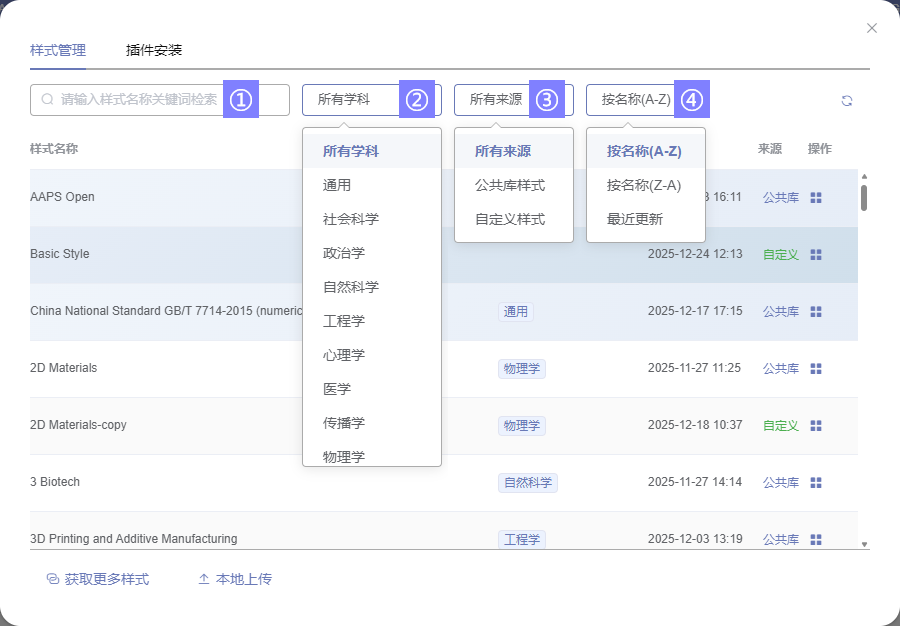Close the style management dialog
The image size is (900, 626).
click(872, 28)
